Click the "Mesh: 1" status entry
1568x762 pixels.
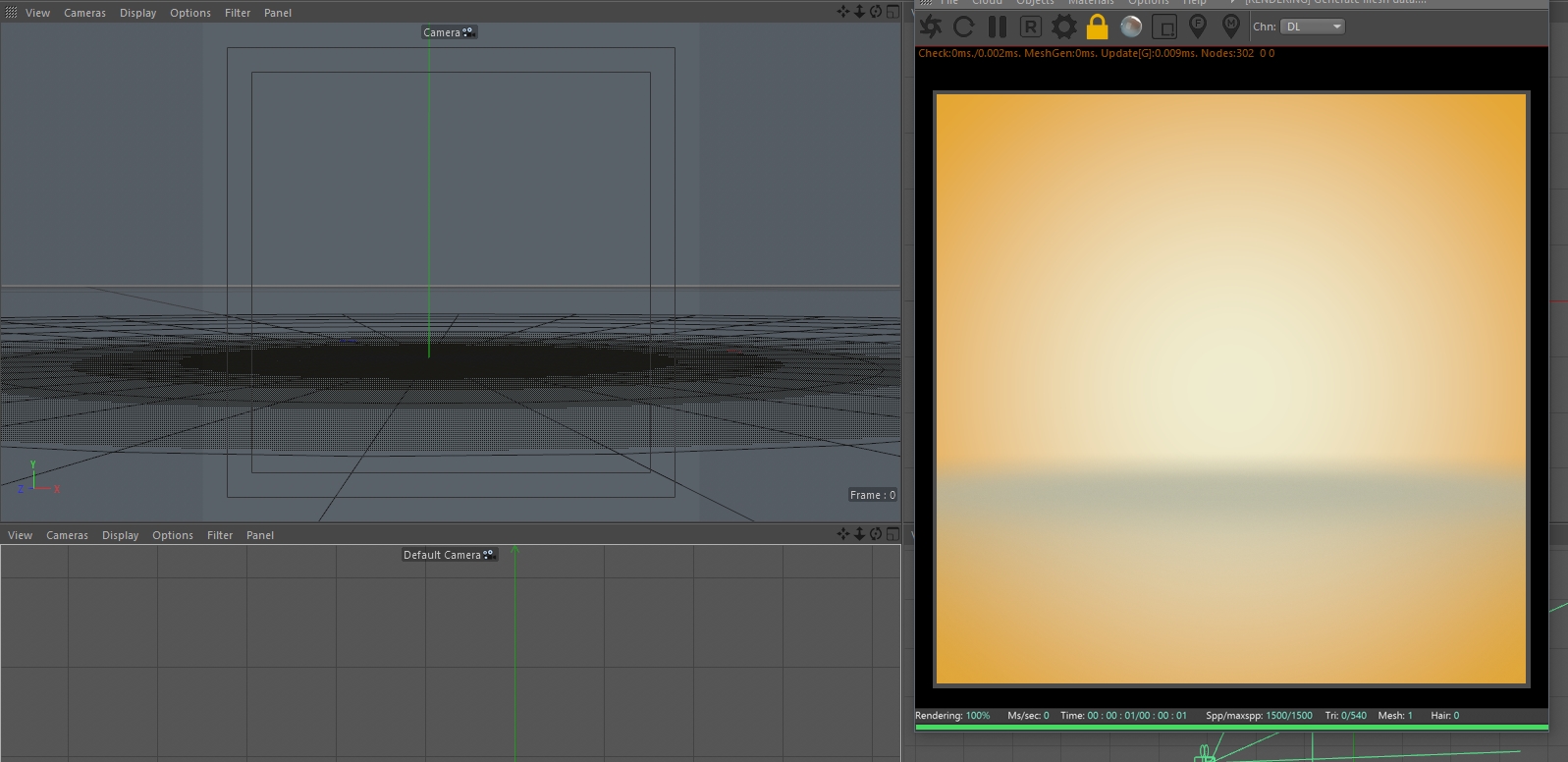(x=1395, y=716)
